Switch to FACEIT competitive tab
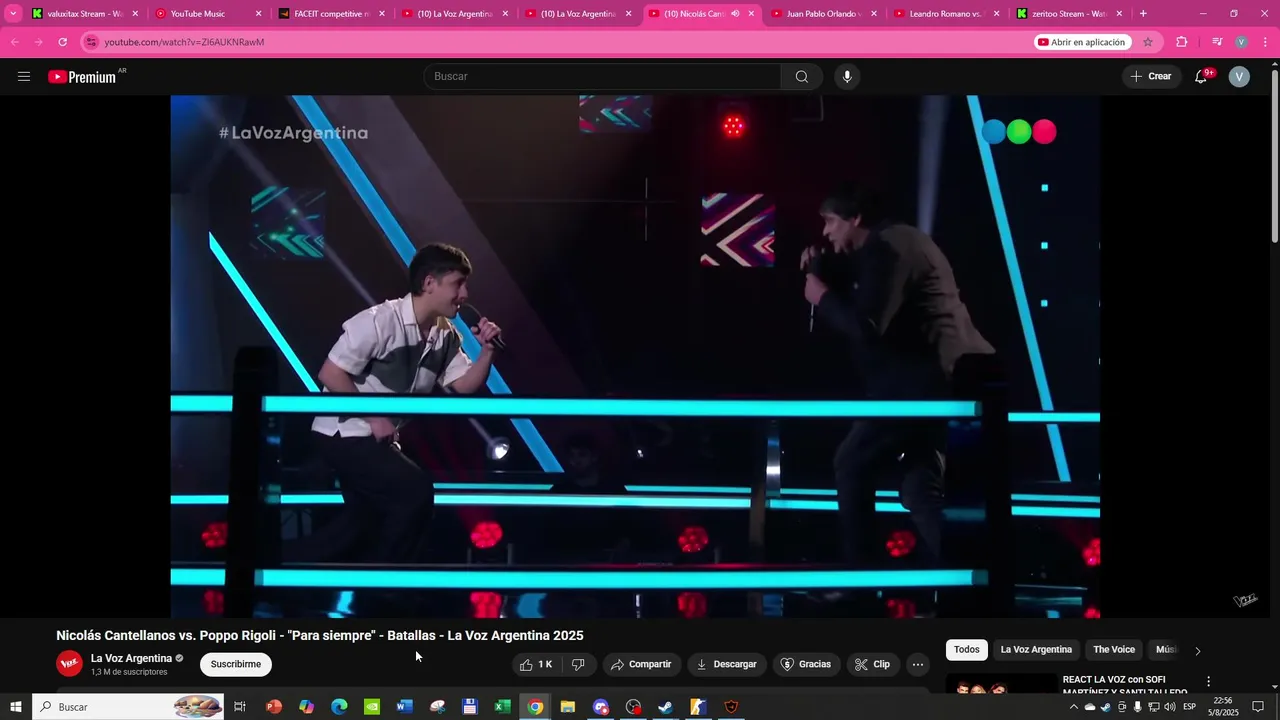The image size is (1280, 720). click(331, 14)
